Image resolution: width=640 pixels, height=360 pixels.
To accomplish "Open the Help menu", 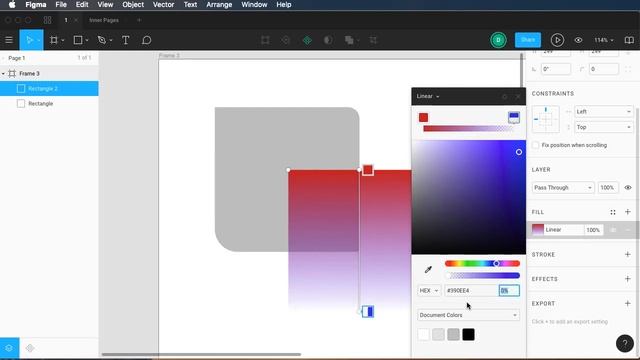I will point(284,5).
